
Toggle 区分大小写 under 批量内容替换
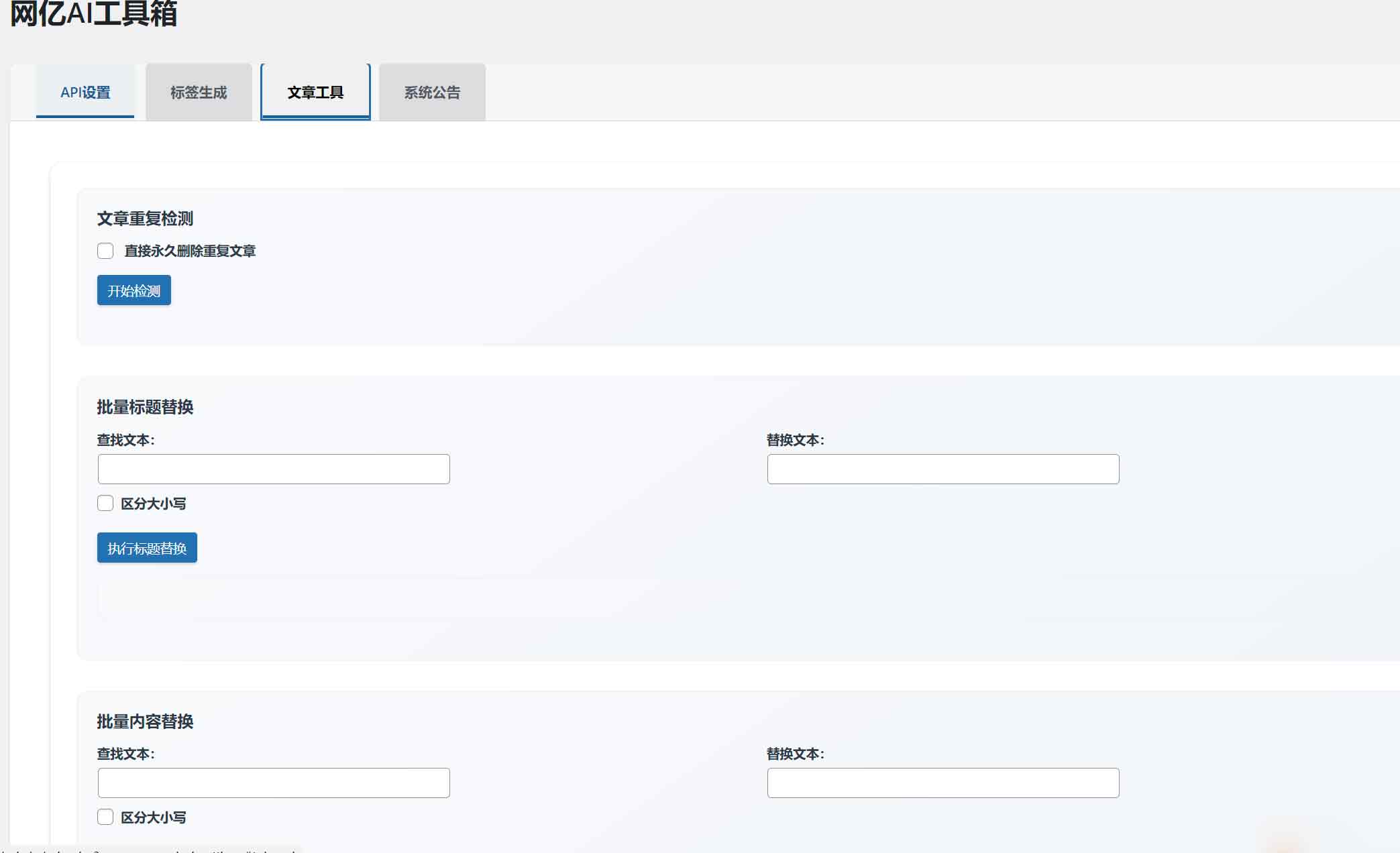click(105, 817)
